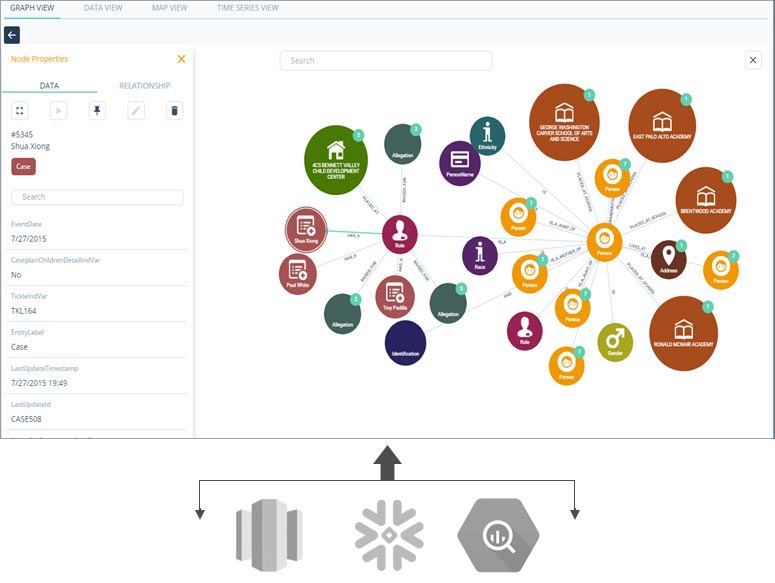Image resolution: width=775 pixels, height=583 pixels.
Task: Click the EventDate value 7/27/2015
Action: pos(29,239)
